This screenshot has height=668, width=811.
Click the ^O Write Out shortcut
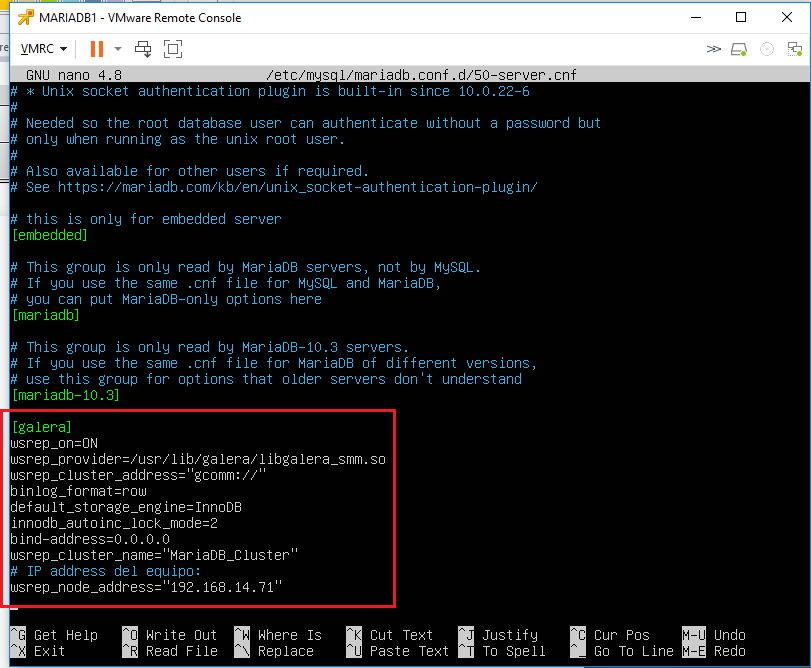[x=169, y=635]
